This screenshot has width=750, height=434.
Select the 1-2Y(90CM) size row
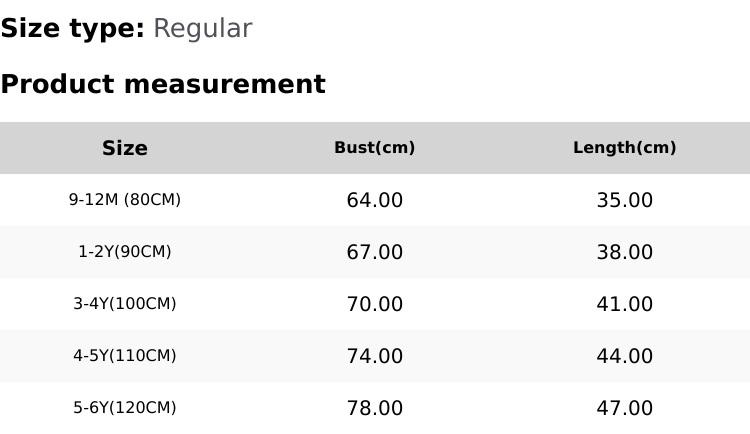tap(125, 252)
